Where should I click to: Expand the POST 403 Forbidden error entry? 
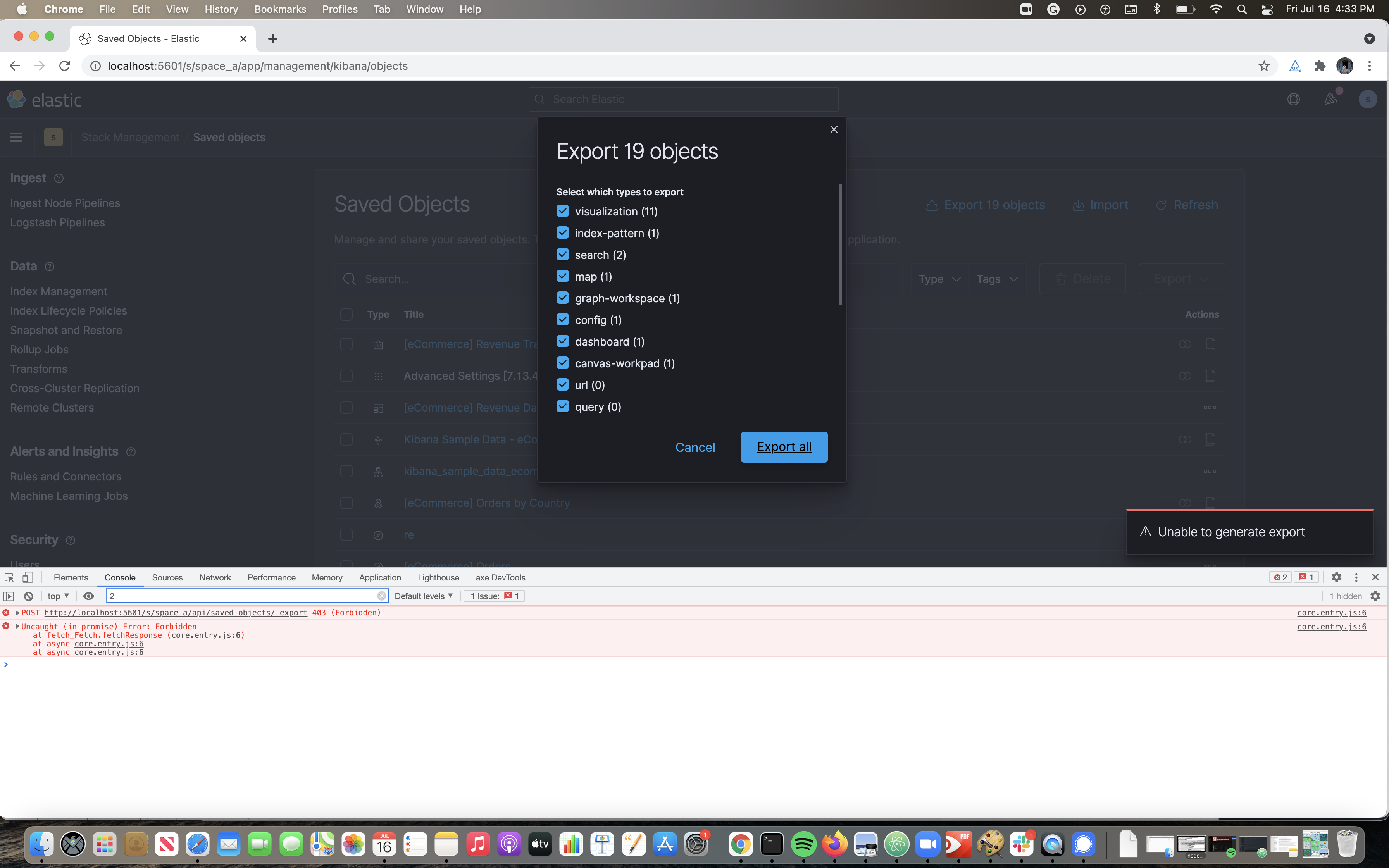pyautogui.click(x=17, y=613)
